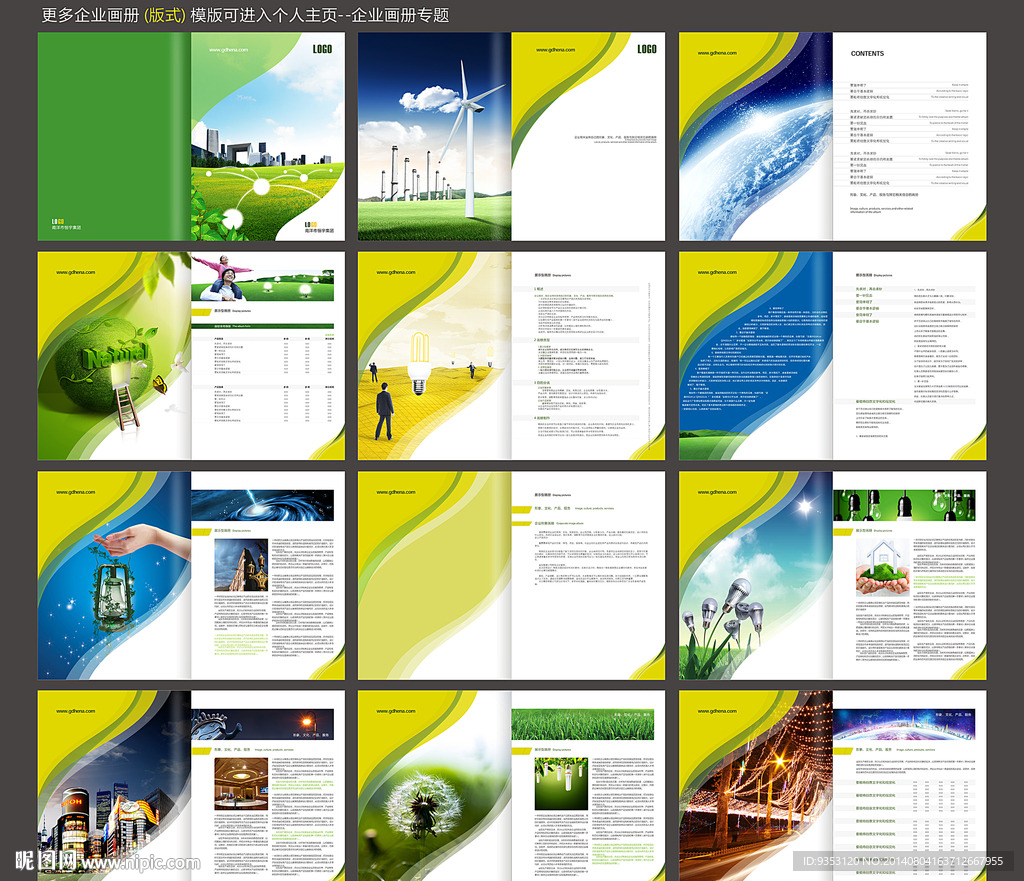Click www.gdhena.com on the green front cover

pos(229,49)
